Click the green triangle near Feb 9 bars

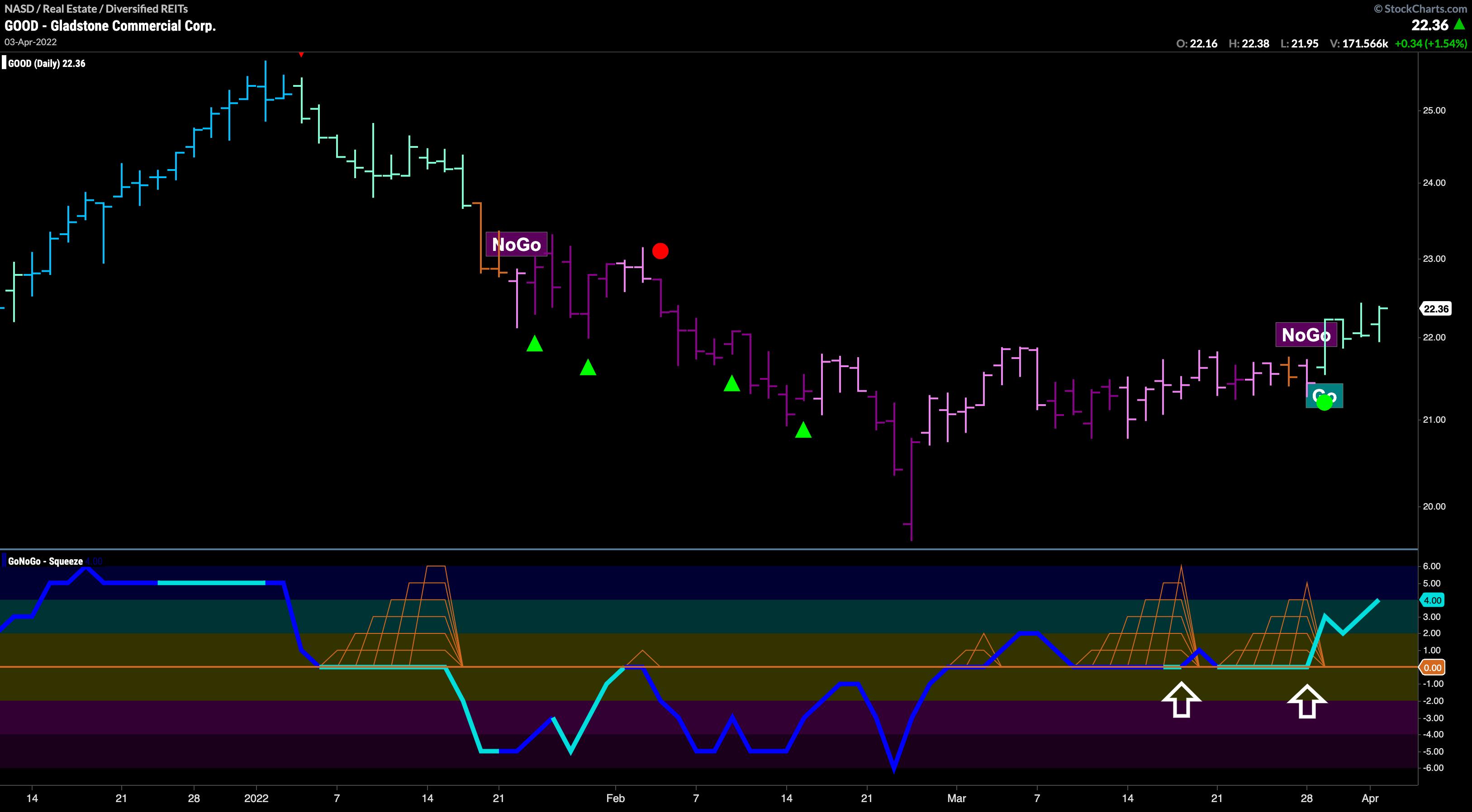click(731, 384)
